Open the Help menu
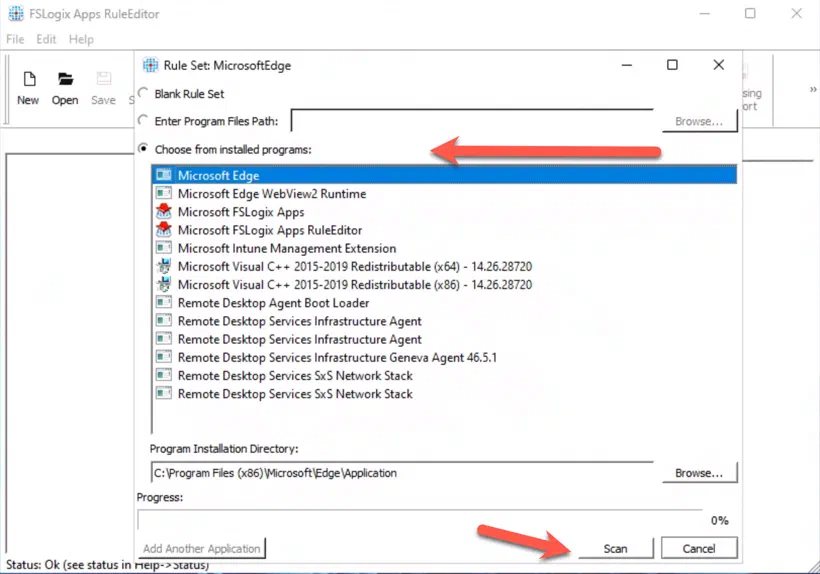 click(81, 39)
